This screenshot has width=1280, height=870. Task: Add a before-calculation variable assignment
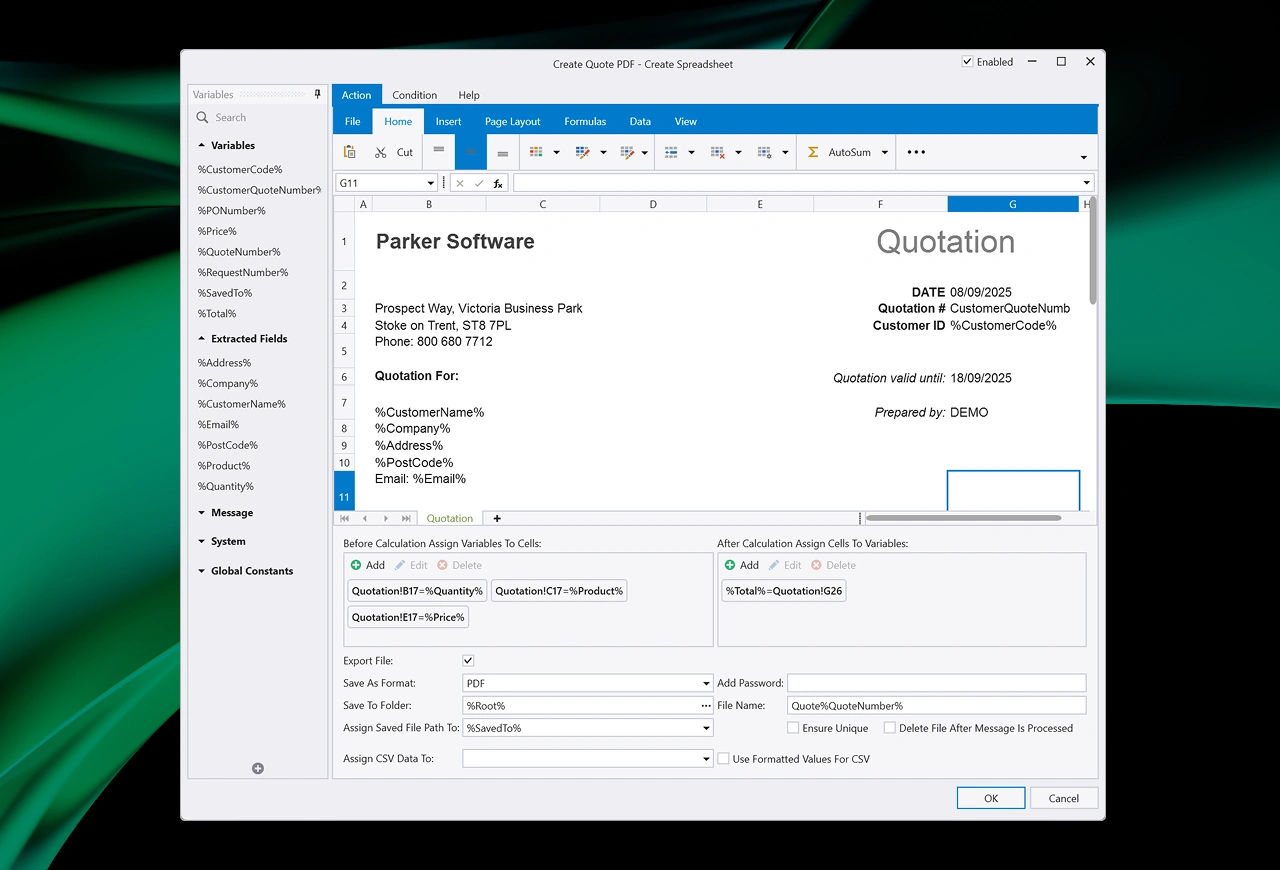pos(367,565)
